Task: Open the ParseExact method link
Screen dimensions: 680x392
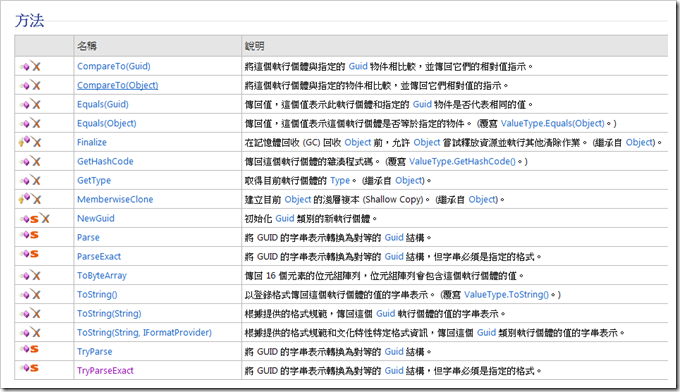Action: pos(99,257)
